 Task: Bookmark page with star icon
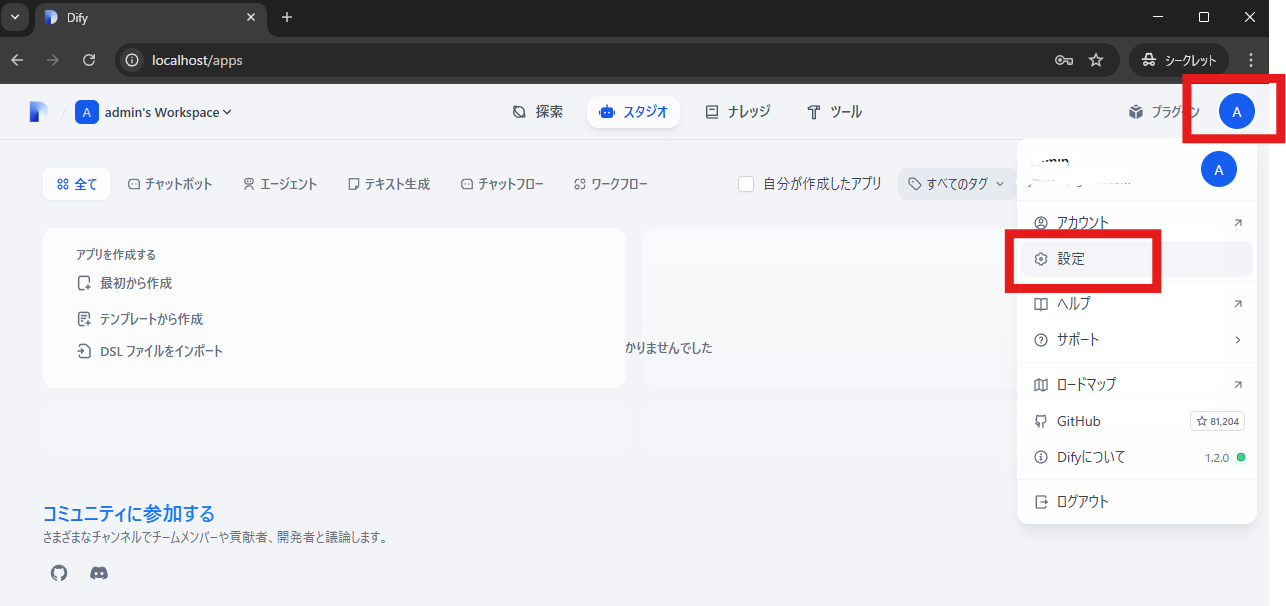[x=1096, y=60]
